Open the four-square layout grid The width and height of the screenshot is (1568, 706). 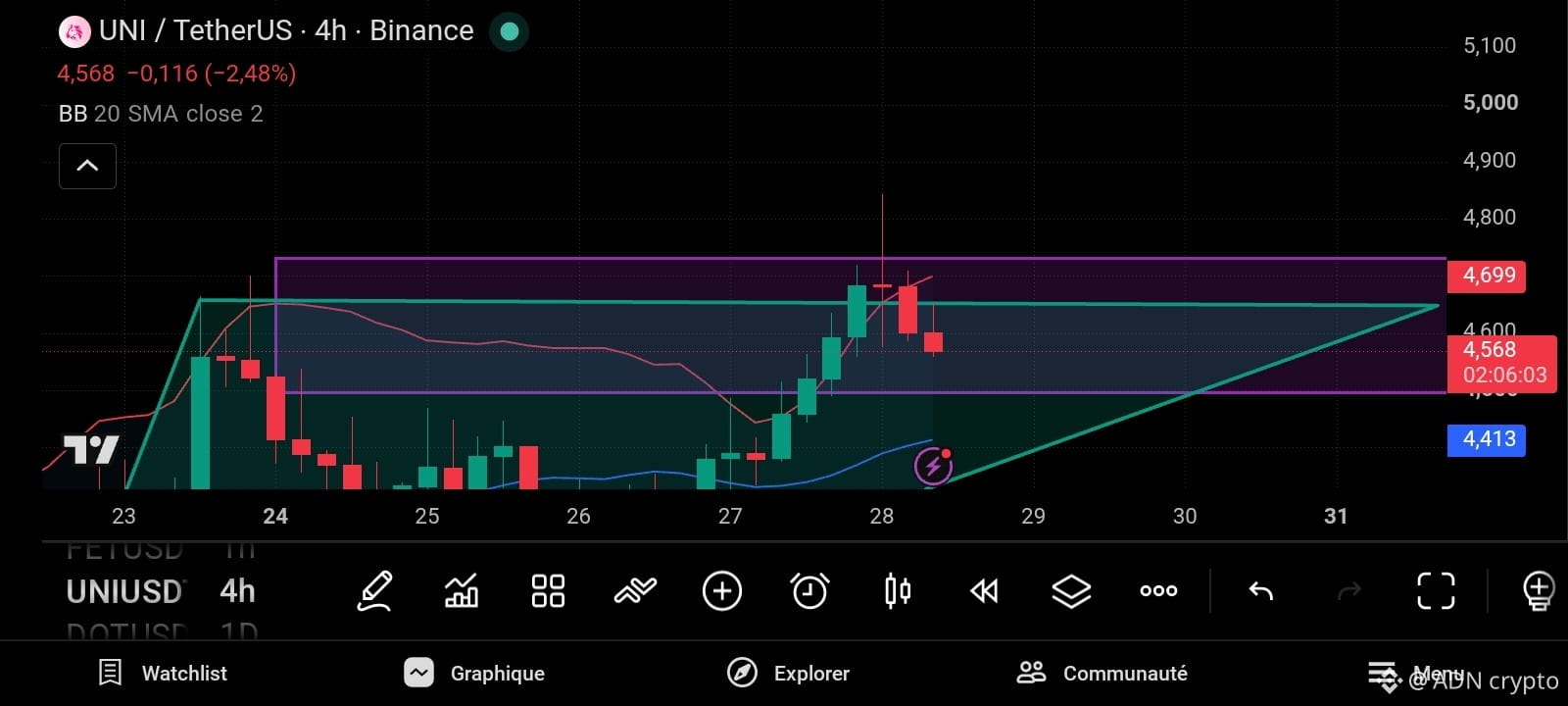(548, 591)
